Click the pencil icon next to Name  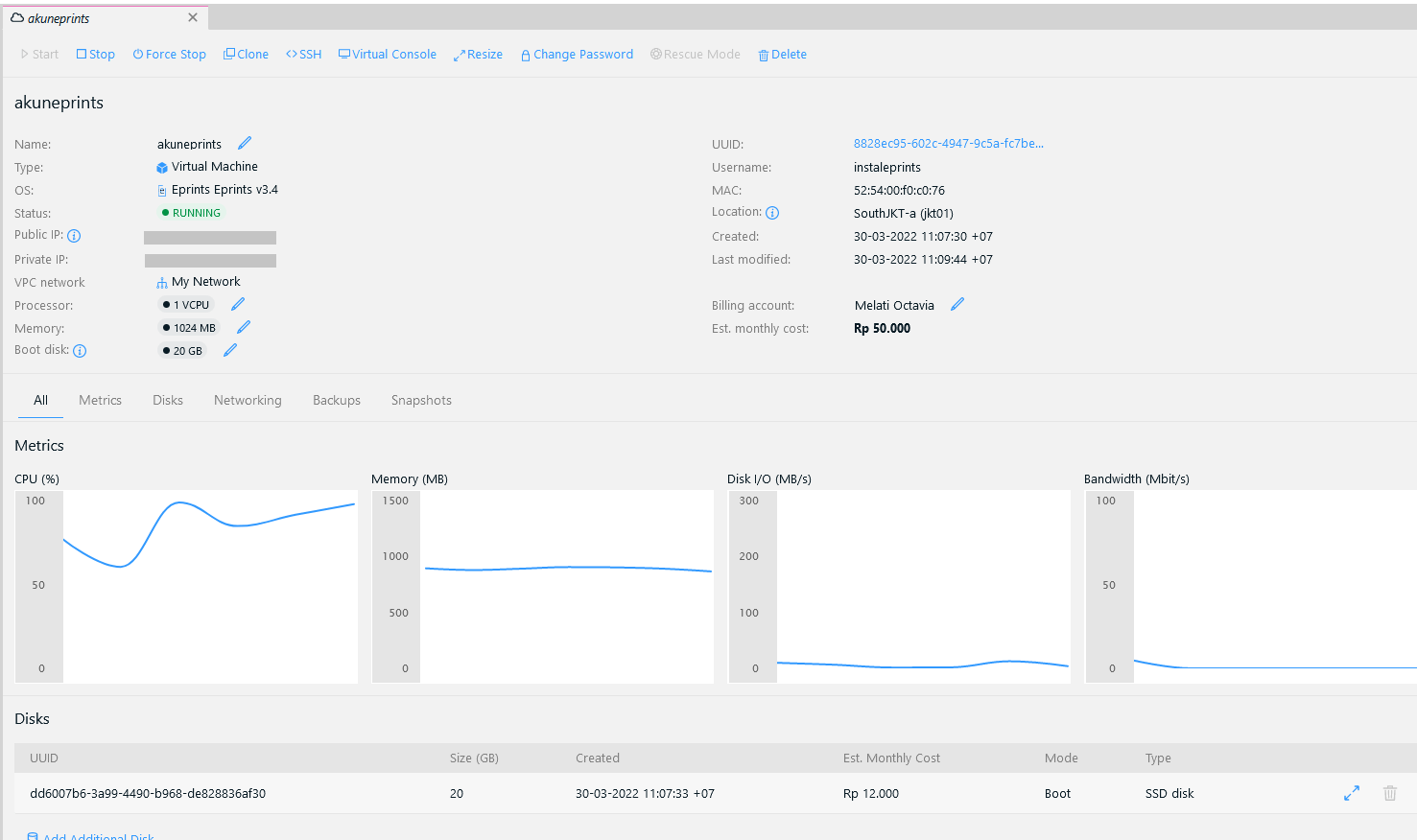(x=245, y=143)
